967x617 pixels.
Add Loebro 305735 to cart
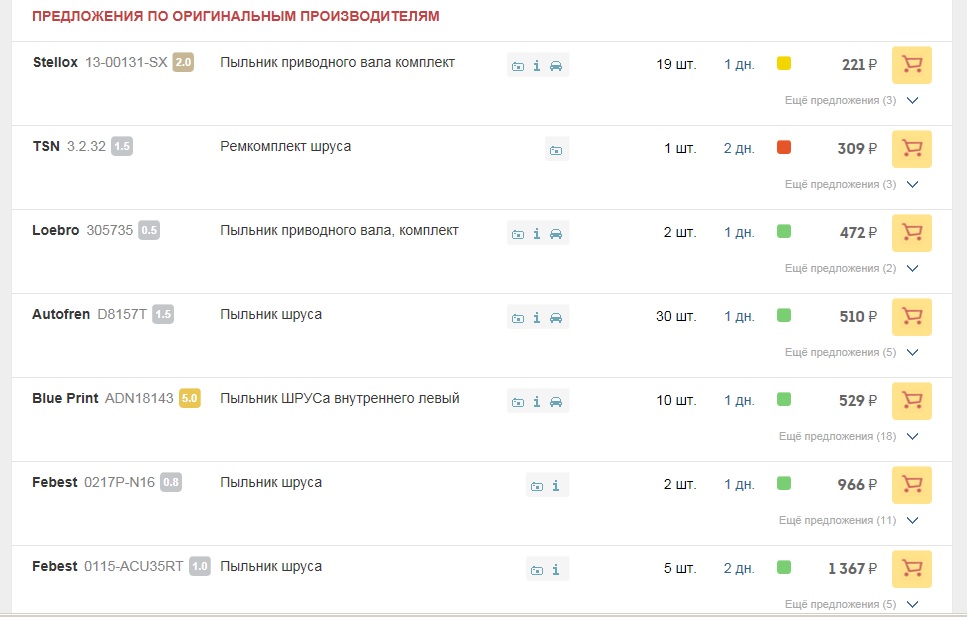click(911, 233)
